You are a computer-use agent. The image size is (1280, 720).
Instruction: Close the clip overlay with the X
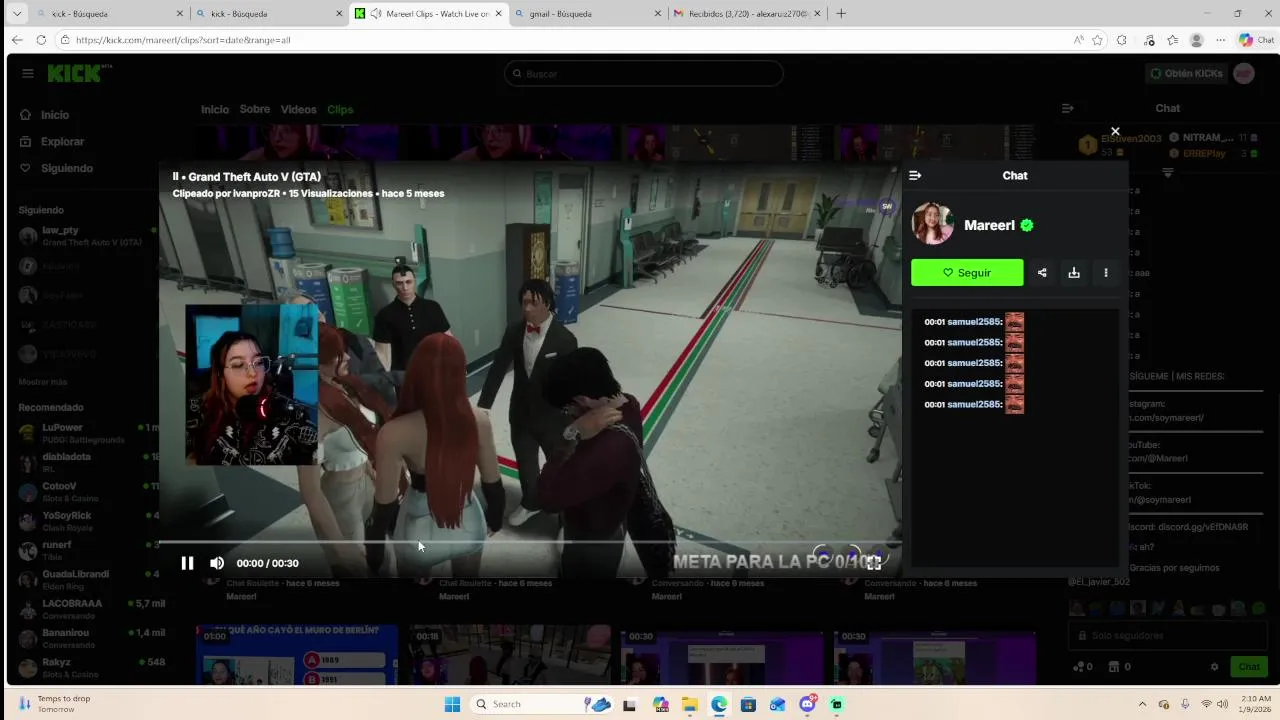(1115, 131)
